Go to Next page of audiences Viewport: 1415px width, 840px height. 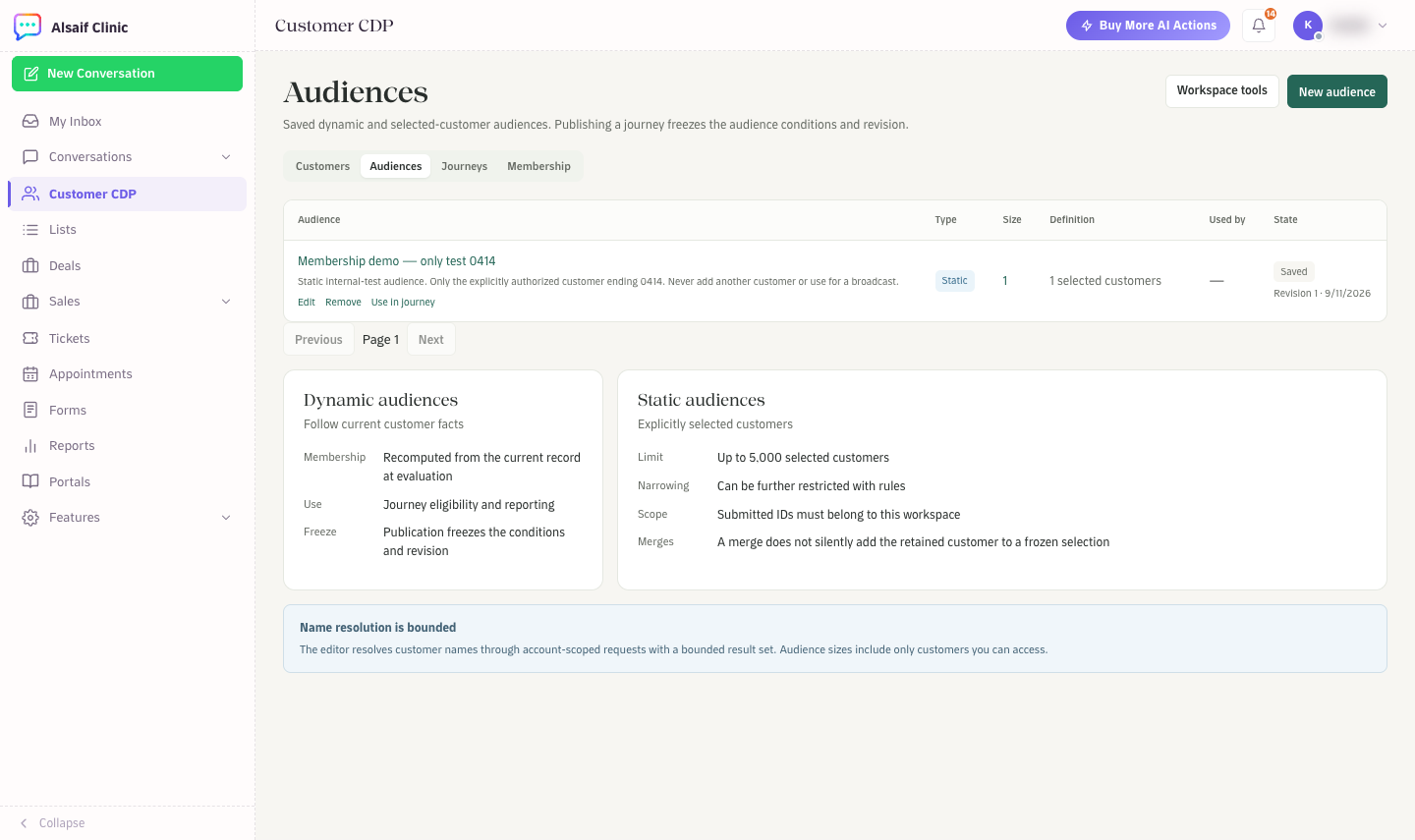(x=431, y=340)
